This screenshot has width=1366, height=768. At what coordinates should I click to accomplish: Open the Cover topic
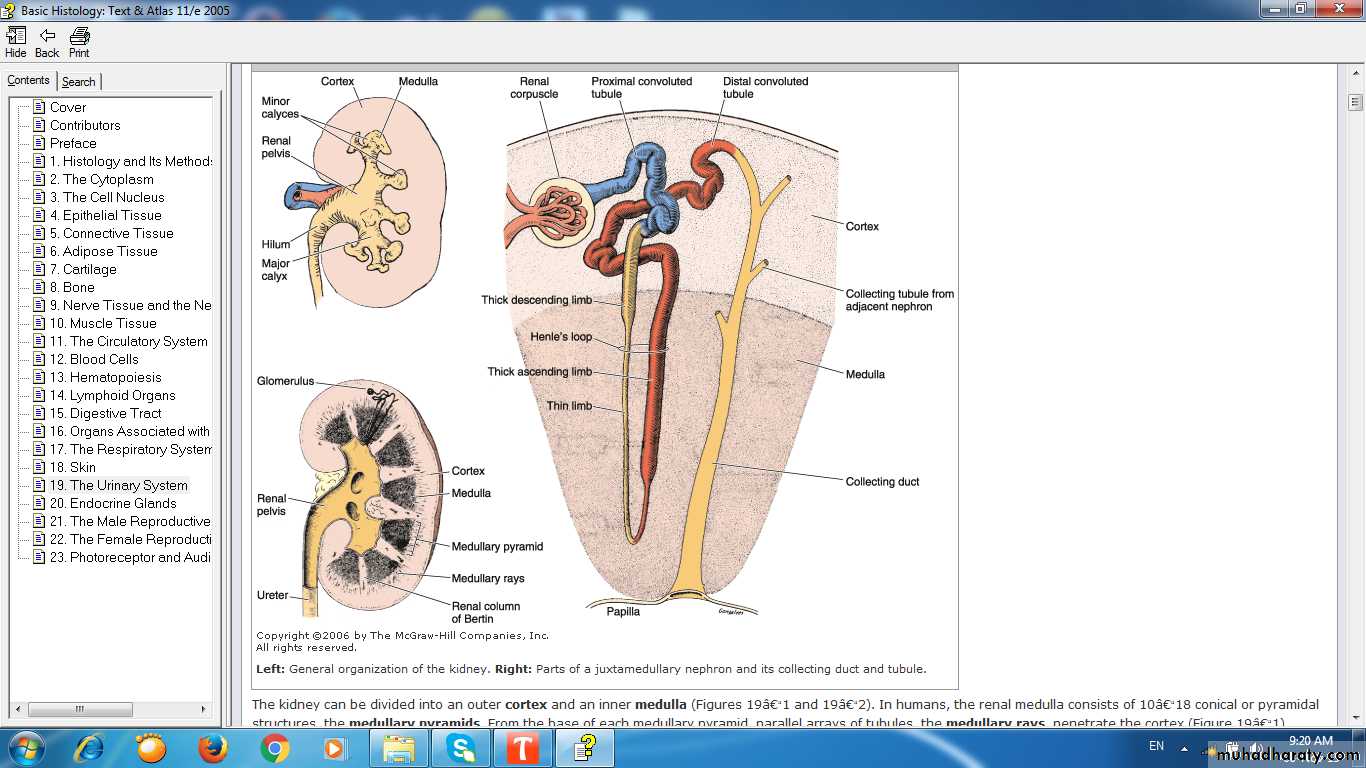pyautogui.click(x=68, y=107)
